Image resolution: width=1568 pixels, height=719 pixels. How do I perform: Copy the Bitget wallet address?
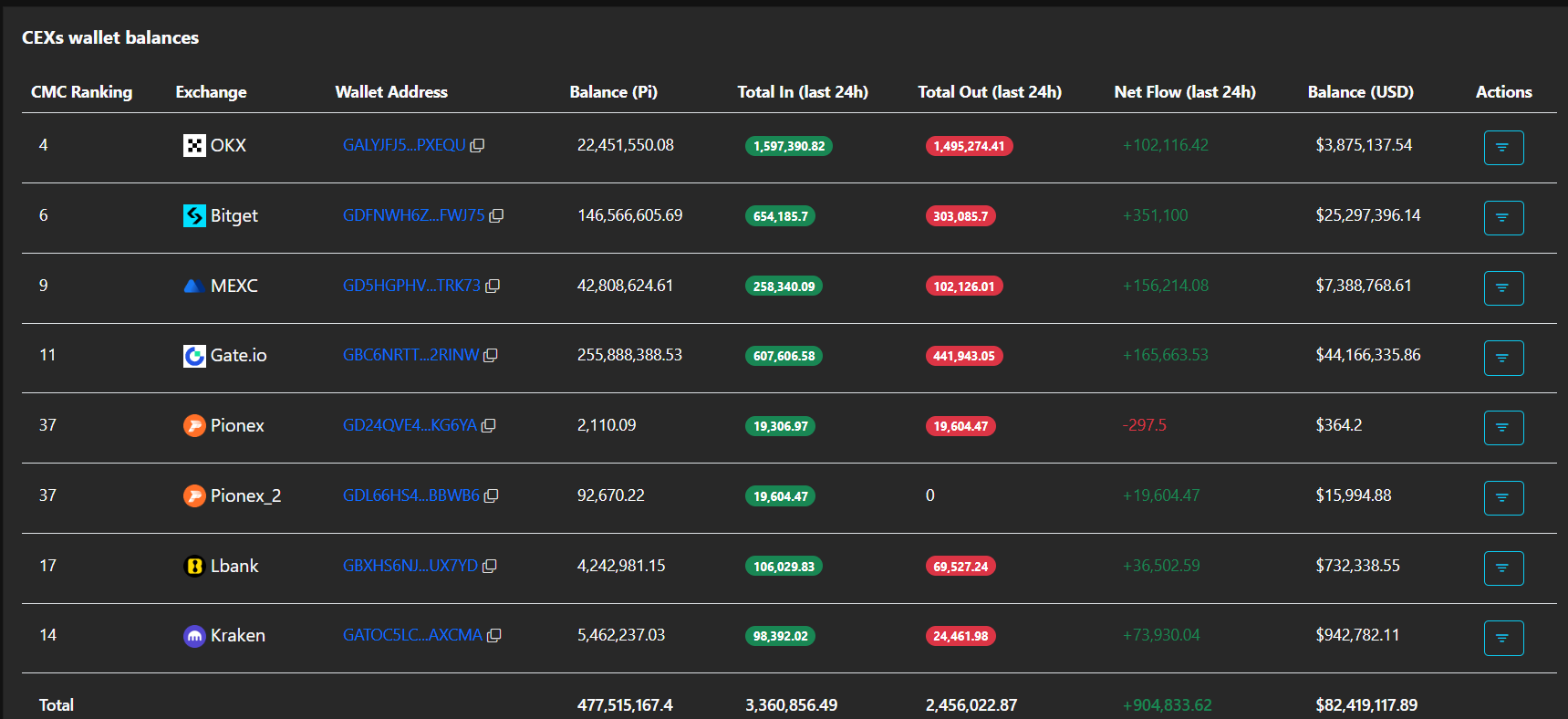(496, 215)
